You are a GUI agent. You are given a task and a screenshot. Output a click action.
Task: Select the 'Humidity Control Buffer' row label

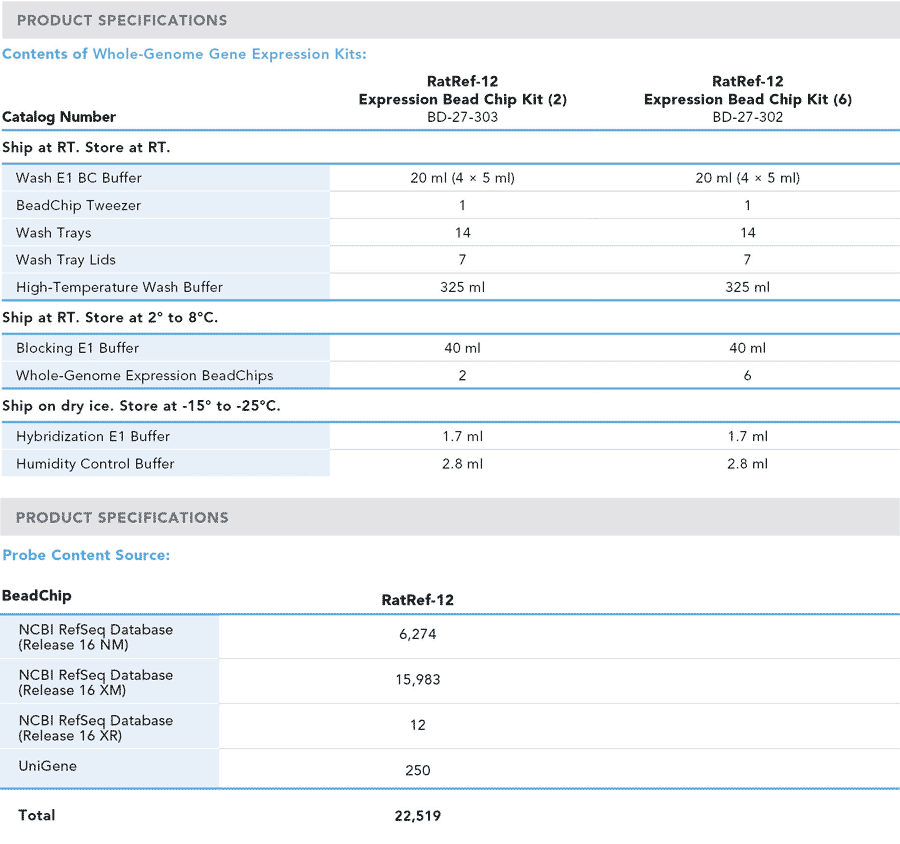(95, 463)
